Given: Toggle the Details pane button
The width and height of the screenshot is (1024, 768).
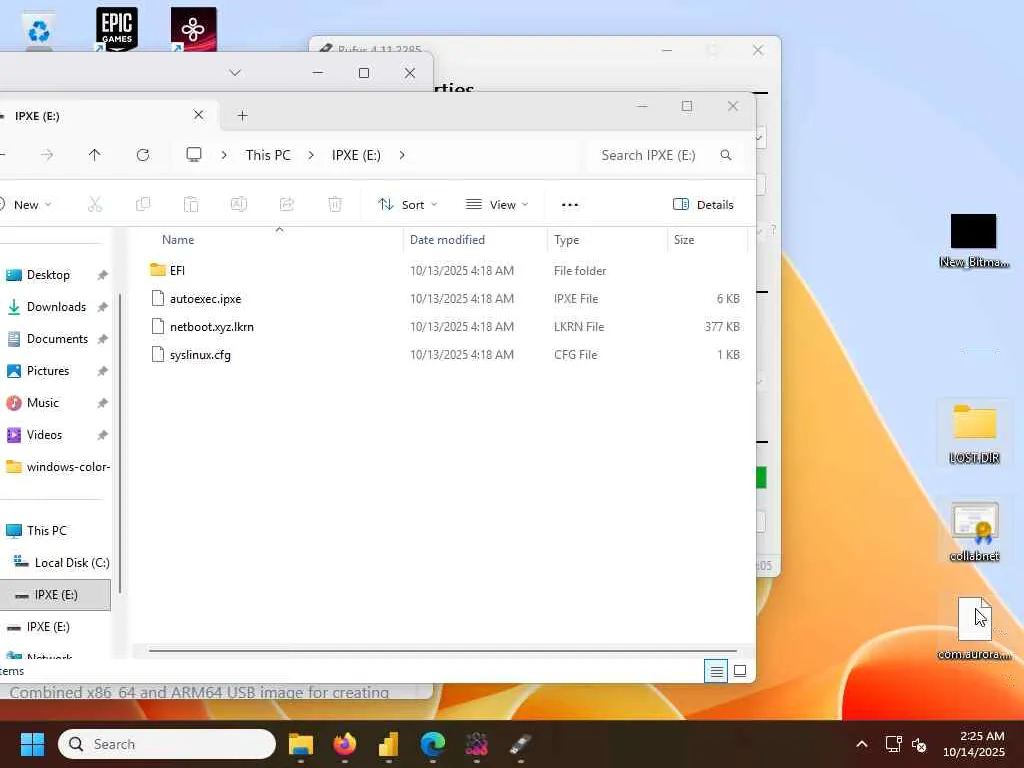Looking at the screenshot, I should coord(703,204).
